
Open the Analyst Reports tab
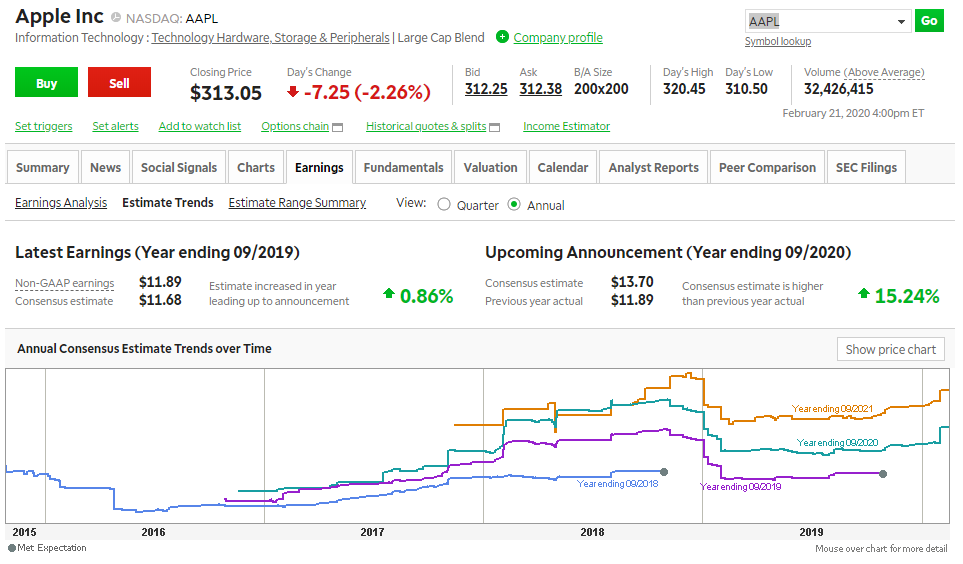653,167
